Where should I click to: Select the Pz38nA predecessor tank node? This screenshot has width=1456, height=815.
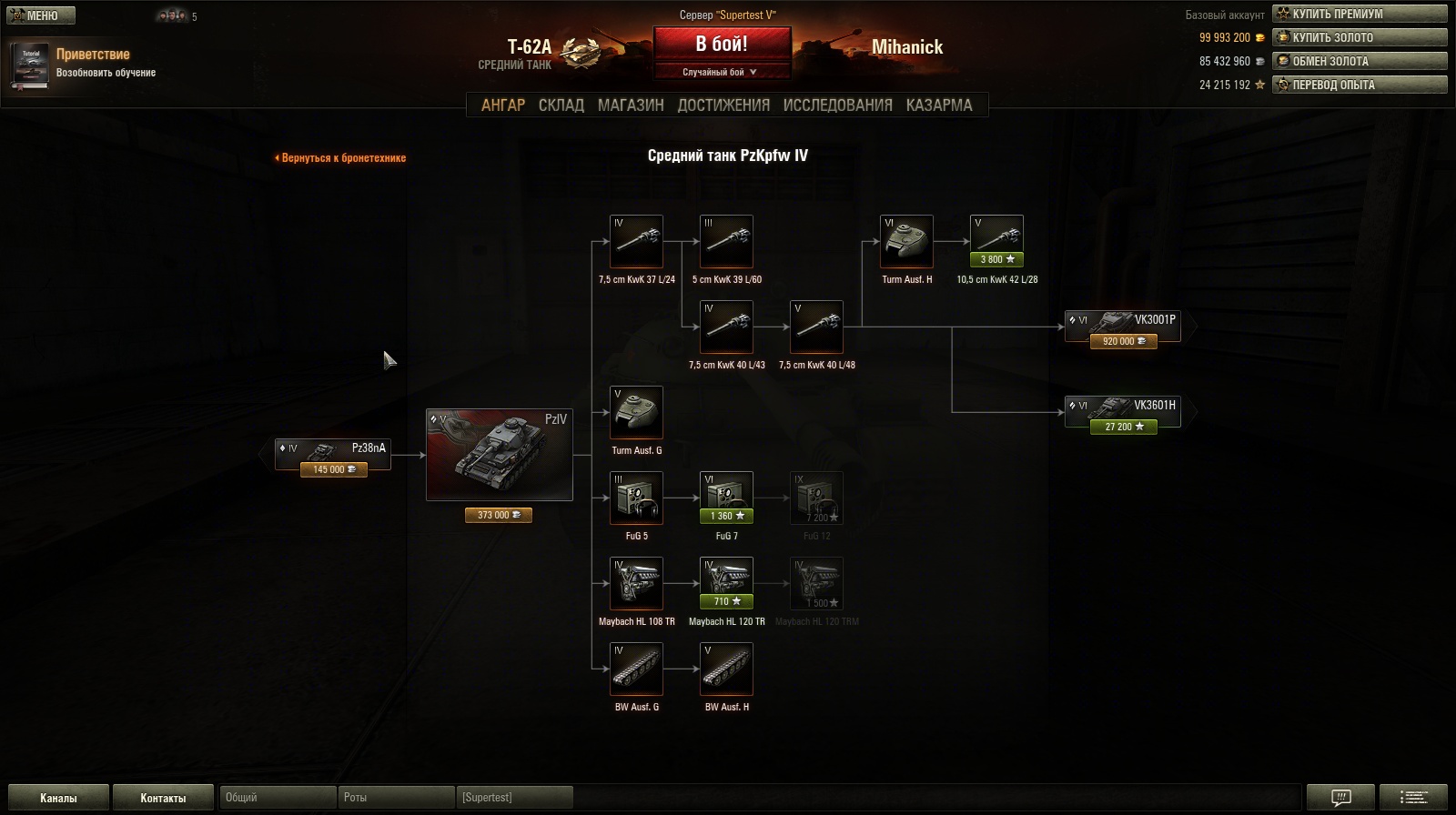333,455
